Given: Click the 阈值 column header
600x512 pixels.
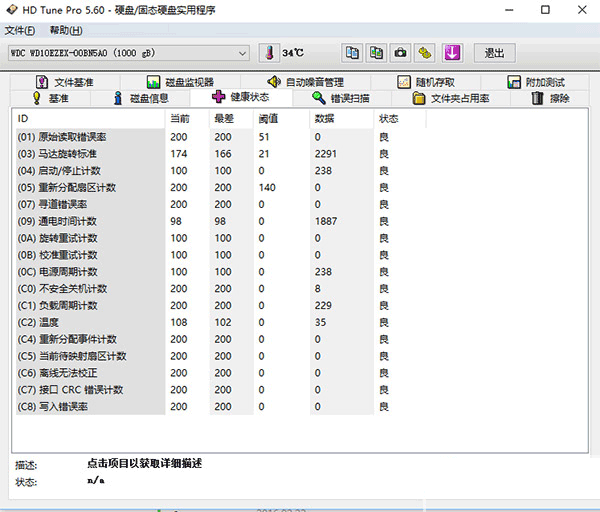Looking at the screenshot, I should click(282, 119).
